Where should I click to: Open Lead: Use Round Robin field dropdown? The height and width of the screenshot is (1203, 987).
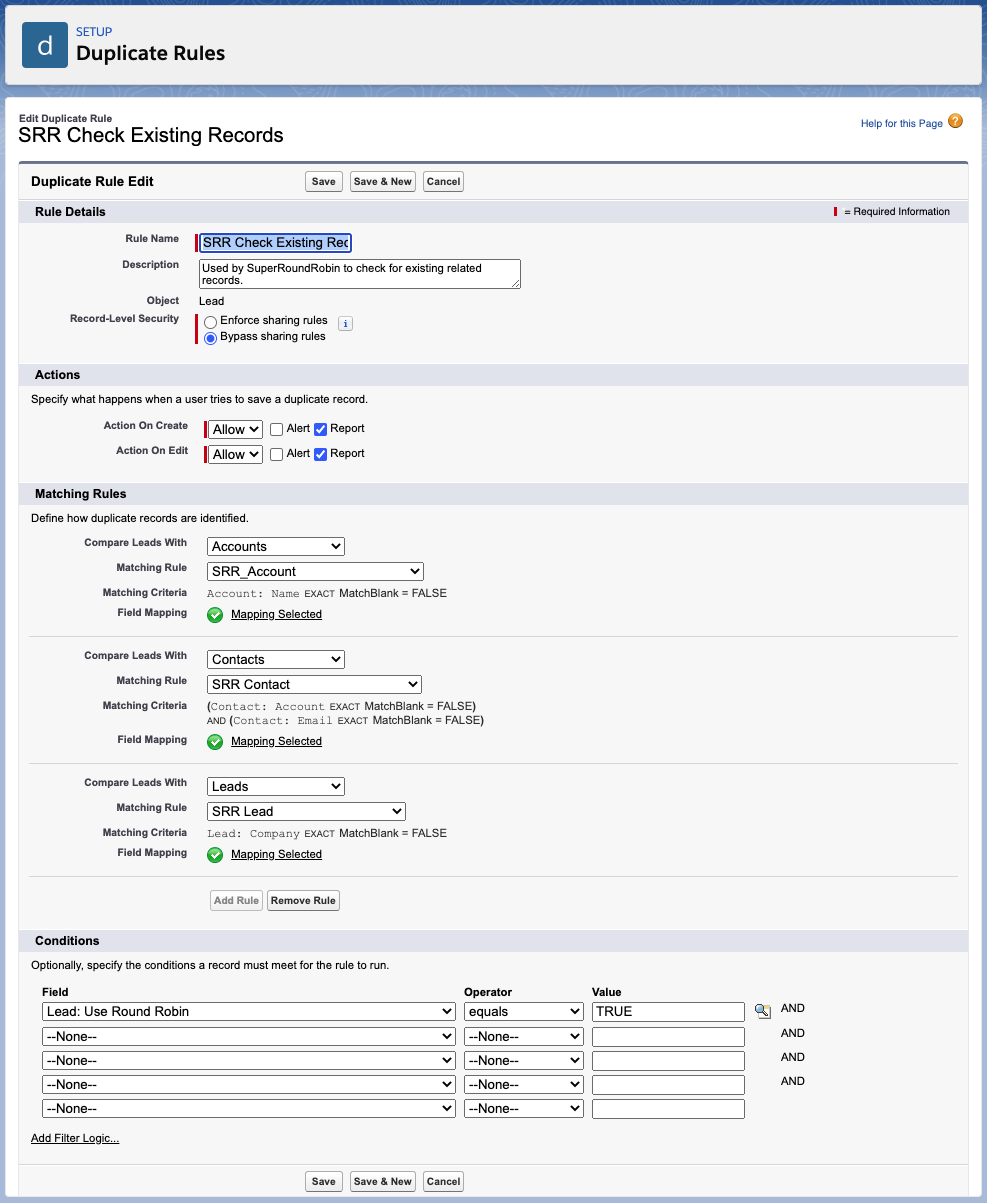[249, 1011]
